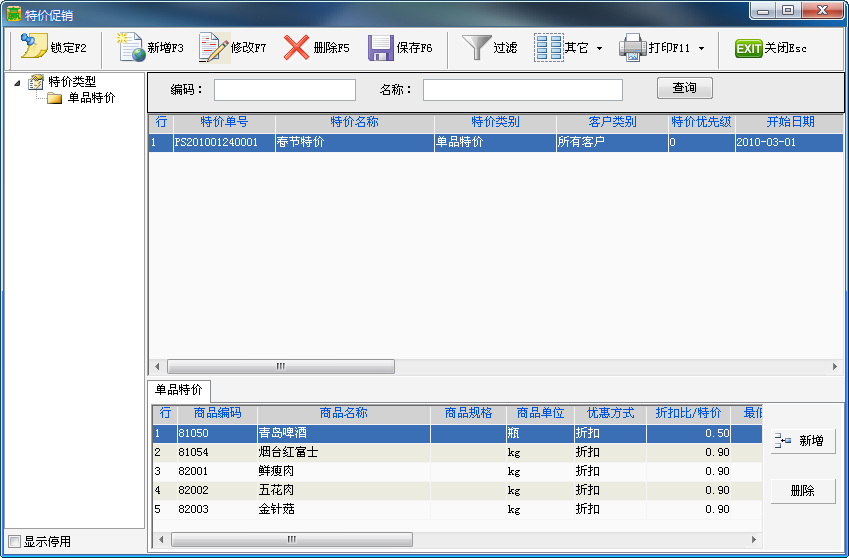Click the 编码 input field
Viewport: 849px width, 558px height.
284,90
